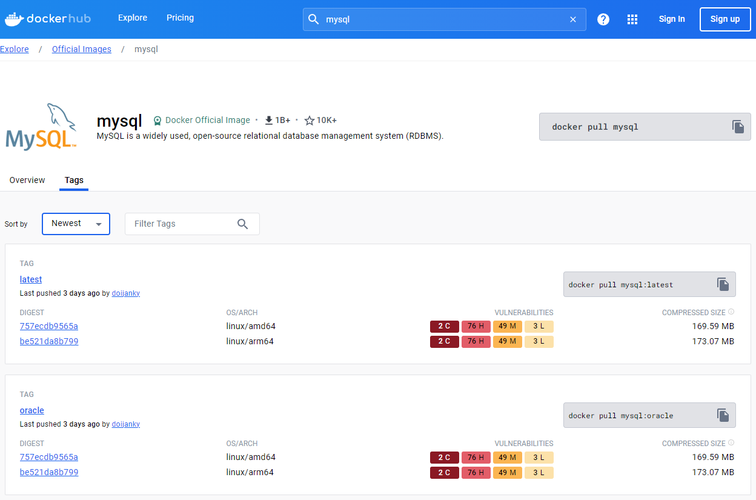The width and height of the screenshot is (756, 500).
Task: Switch to the Overview tab
Action: click(27, 180)
